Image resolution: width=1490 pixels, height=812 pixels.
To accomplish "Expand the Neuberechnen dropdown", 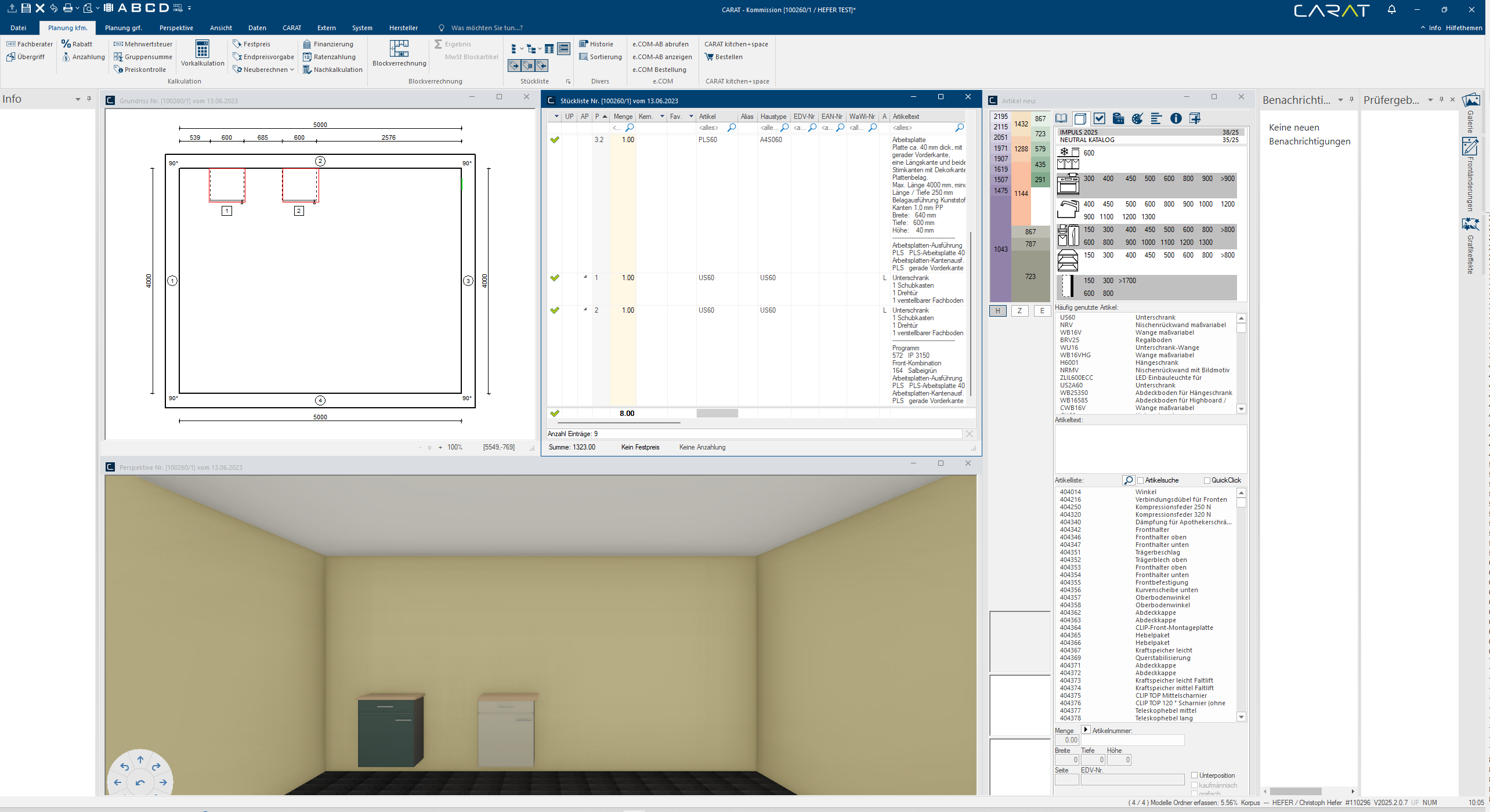I will (292, 70).
